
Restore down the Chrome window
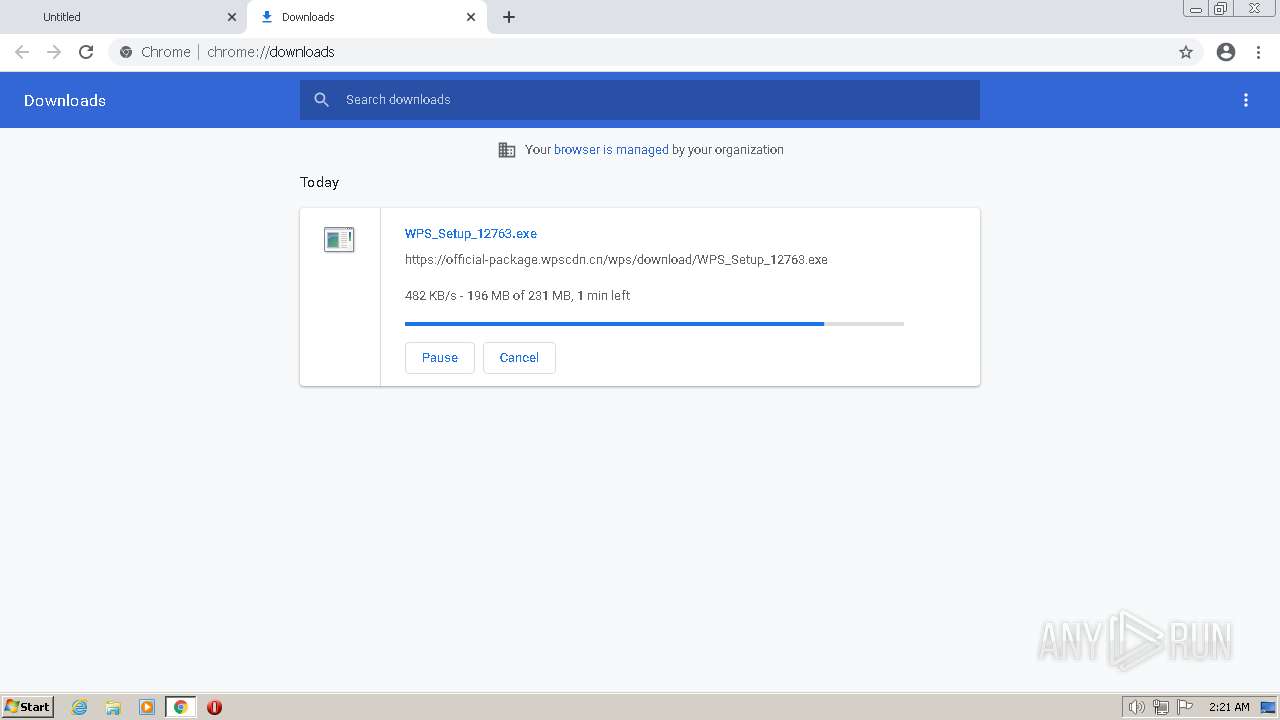pyautogui.click(x=1221, y=9)
